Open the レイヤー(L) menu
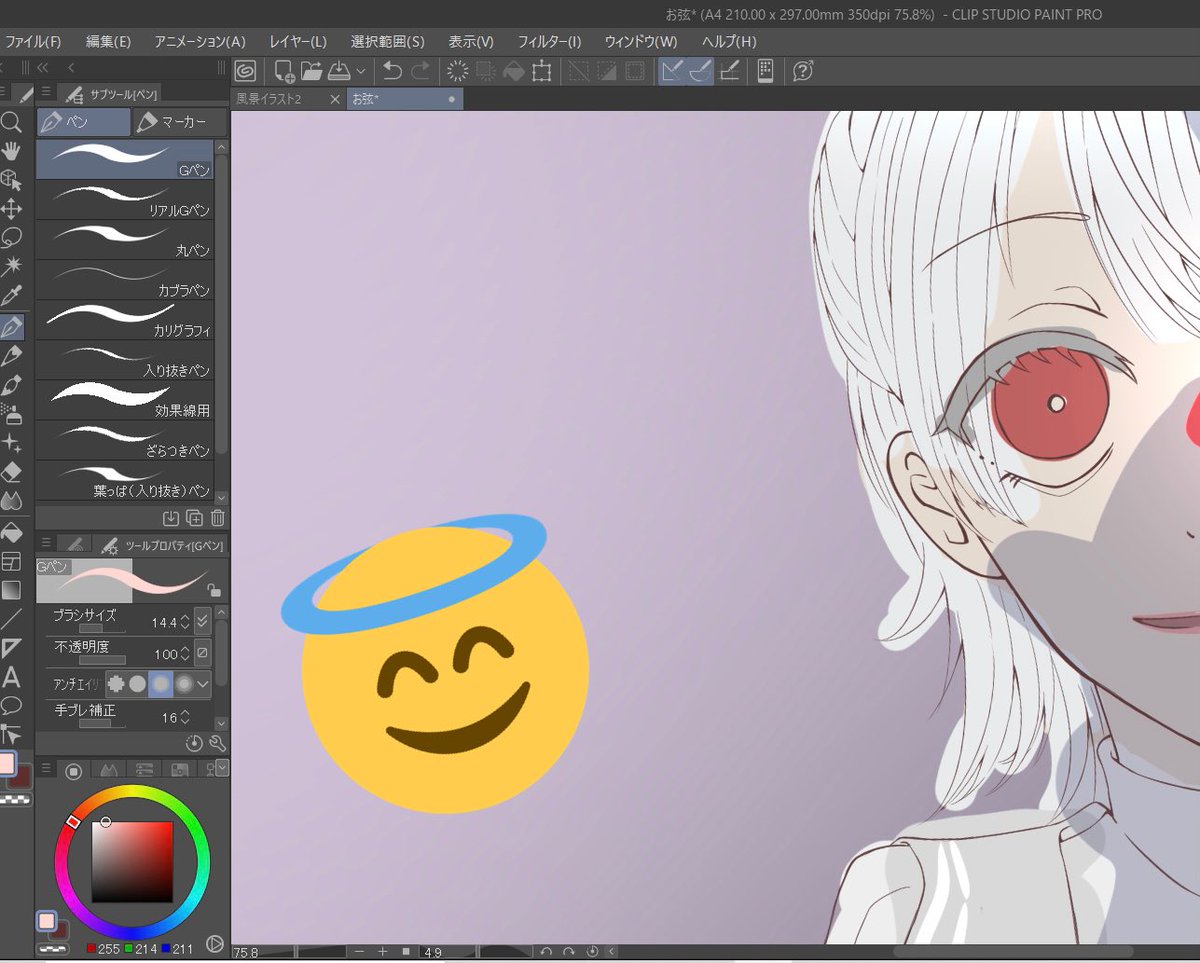1200x963 pixels. [x=298, y=42]
